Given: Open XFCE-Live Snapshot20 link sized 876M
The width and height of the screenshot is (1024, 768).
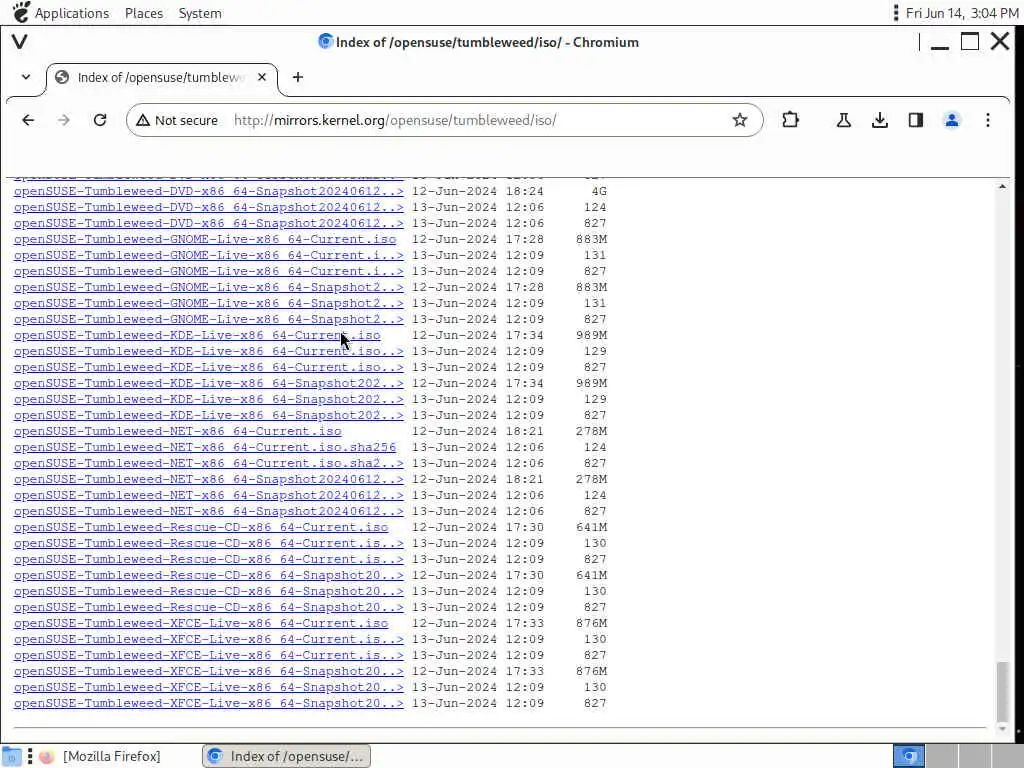Looking at the screenshot, I should [208, 671].
